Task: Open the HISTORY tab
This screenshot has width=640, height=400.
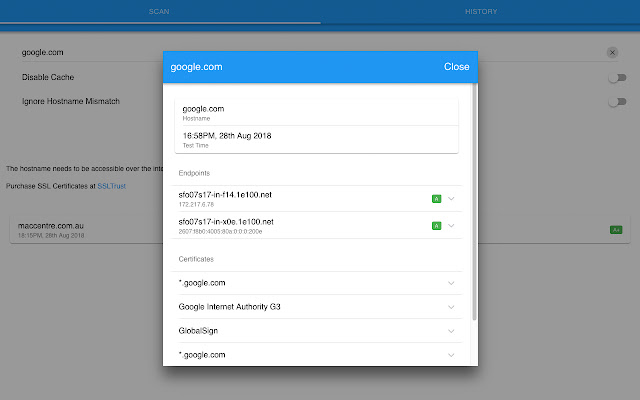Action: point(481,11)
